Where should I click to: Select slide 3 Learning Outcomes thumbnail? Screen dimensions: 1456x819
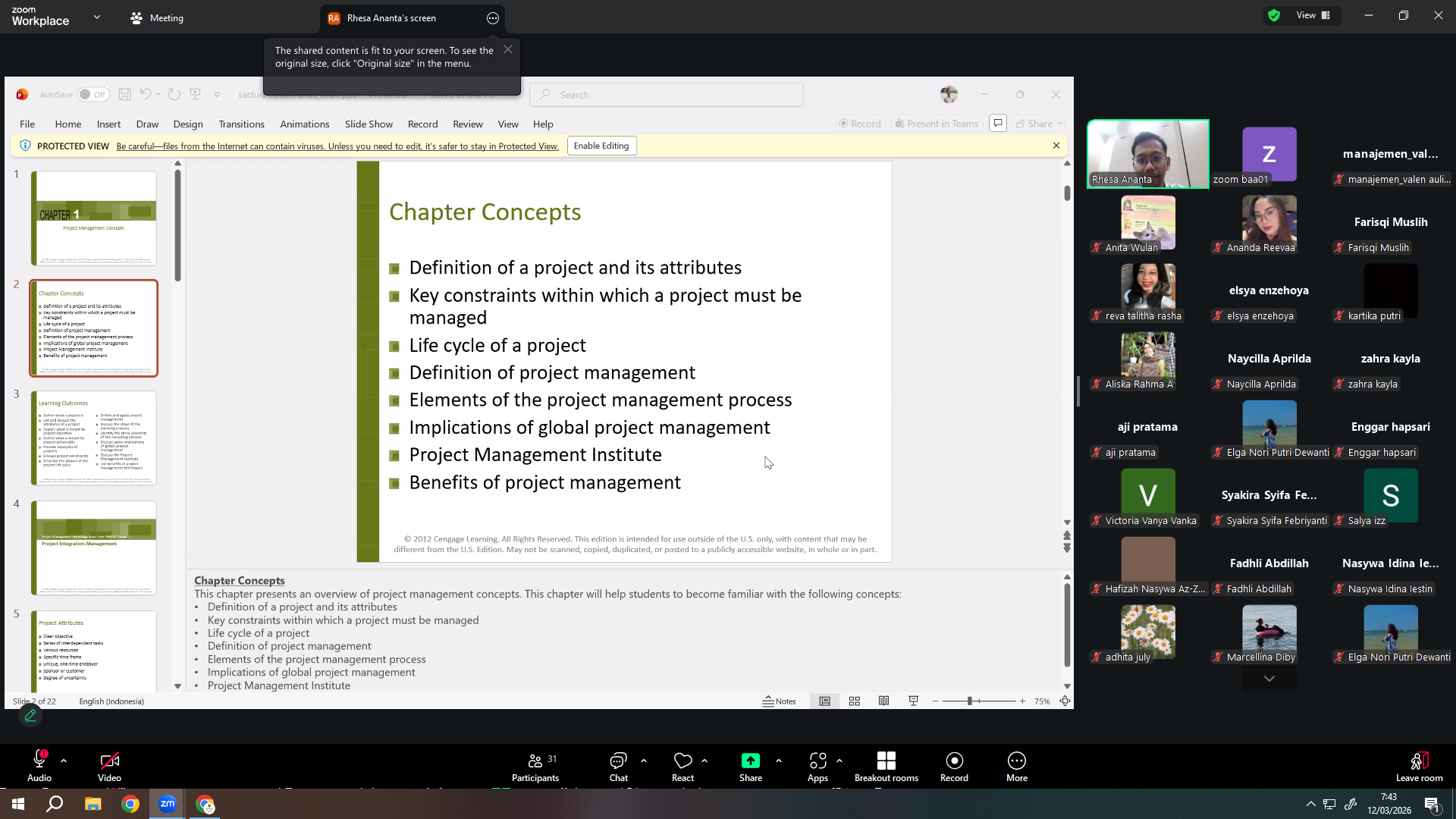click(x=94, y=438)
